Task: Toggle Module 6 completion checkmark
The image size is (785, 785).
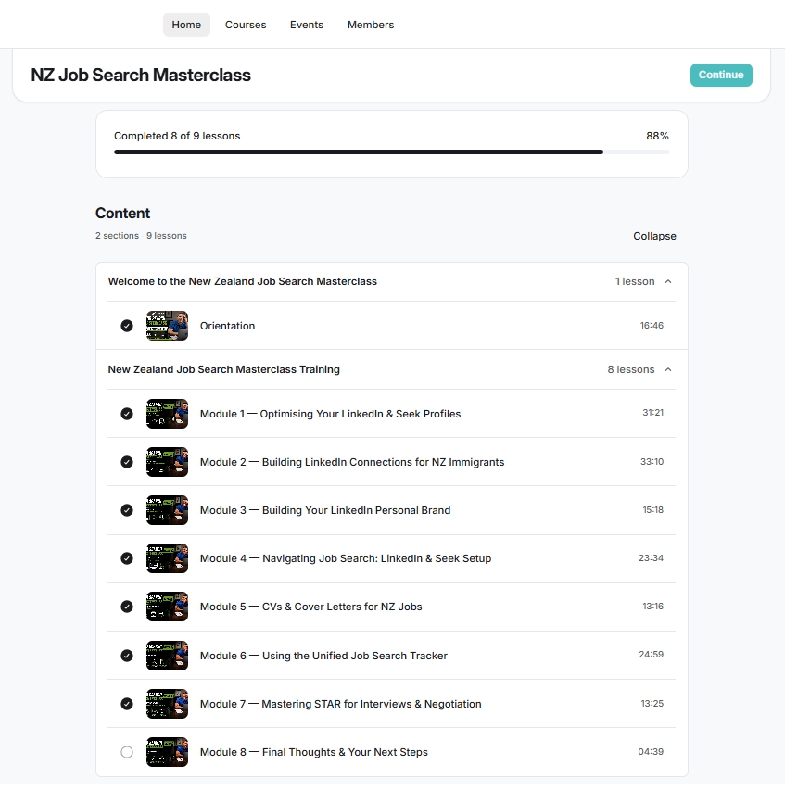Action: click(x=127, y=655)
